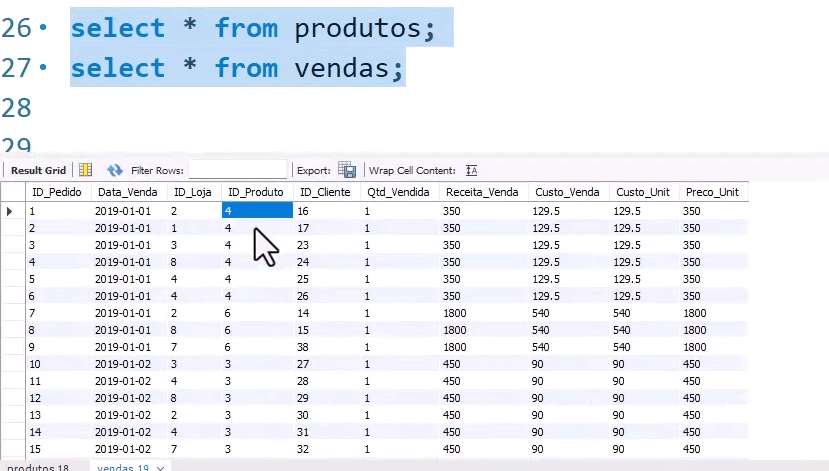
Task: Click line number 28 in editor
Action: [x=16, y=108]
